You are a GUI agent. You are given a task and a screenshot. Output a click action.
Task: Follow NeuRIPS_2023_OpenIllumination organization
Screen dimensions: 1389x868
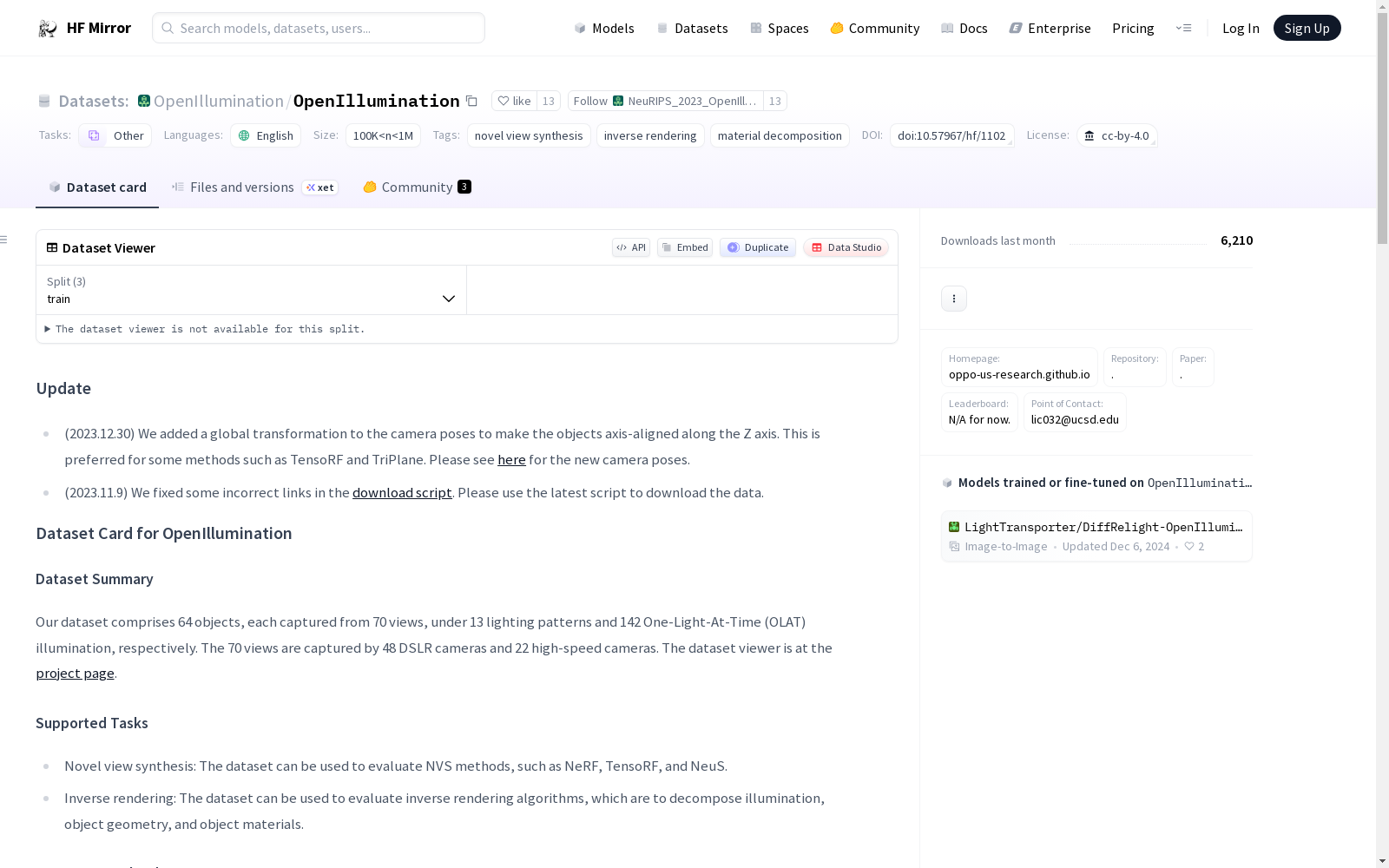(x=666, y=101)
